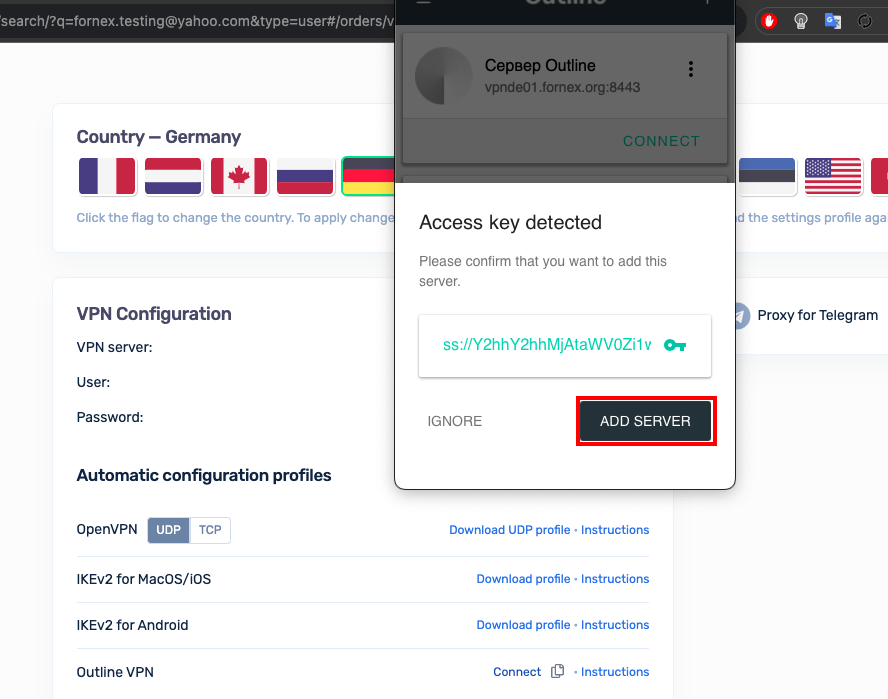This screenshot has width=888, height=699.
Task: Open Instructions for IKEv2 for Android
Action: point(615,625)
